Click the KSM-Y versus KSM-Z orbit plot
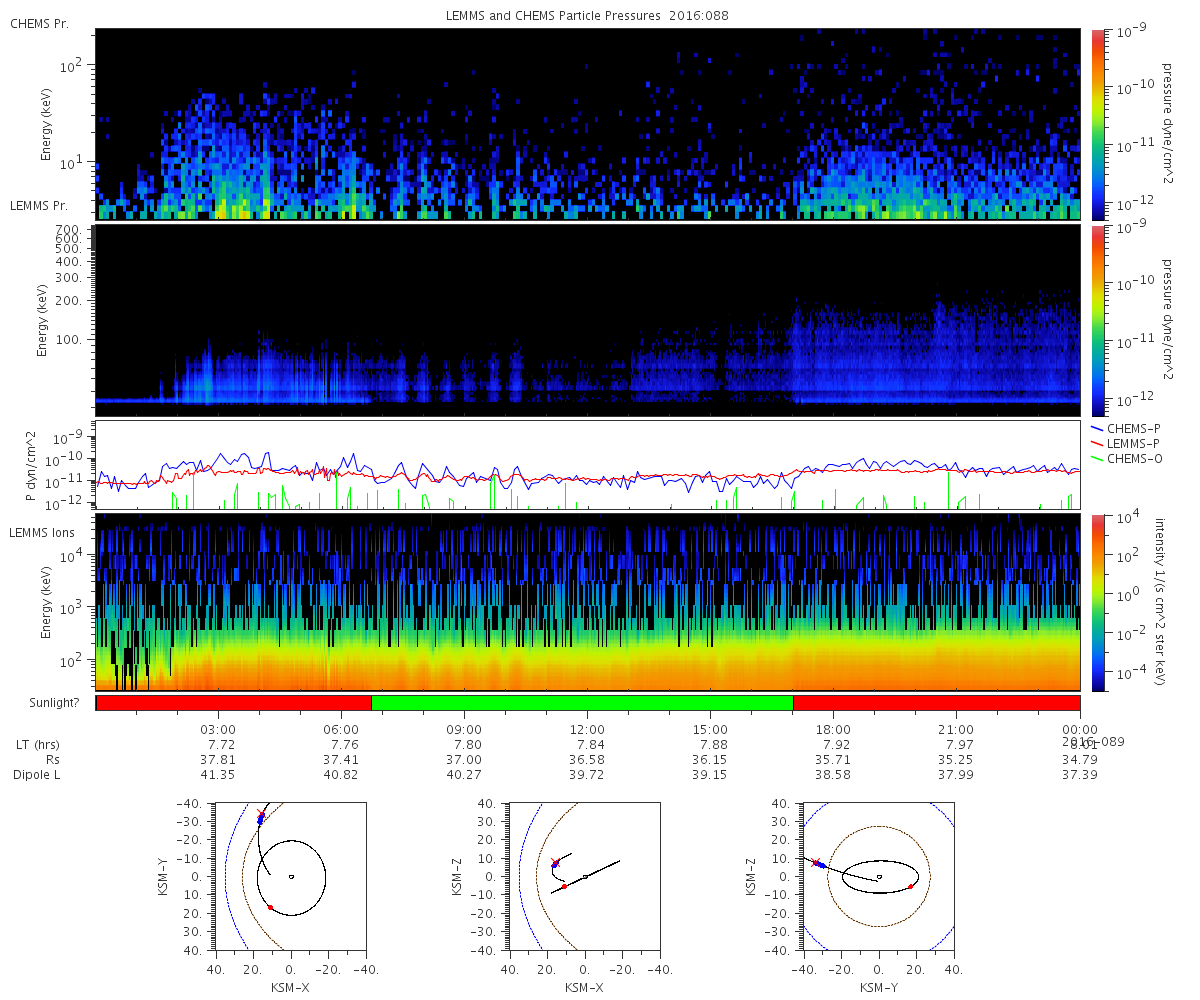Image resolution: width=1200 pixels, height=1000 pixels. tap(878, 875)
